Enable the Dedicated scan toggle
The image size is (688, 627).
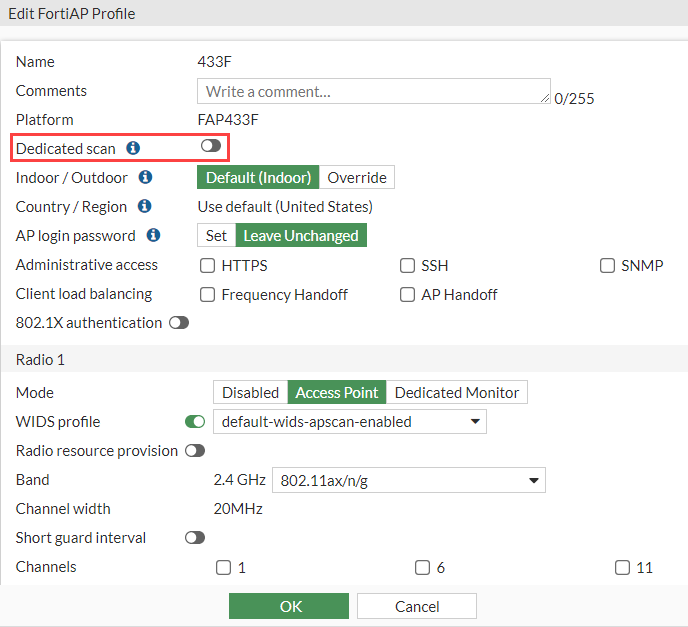click(x=210, y=147)
